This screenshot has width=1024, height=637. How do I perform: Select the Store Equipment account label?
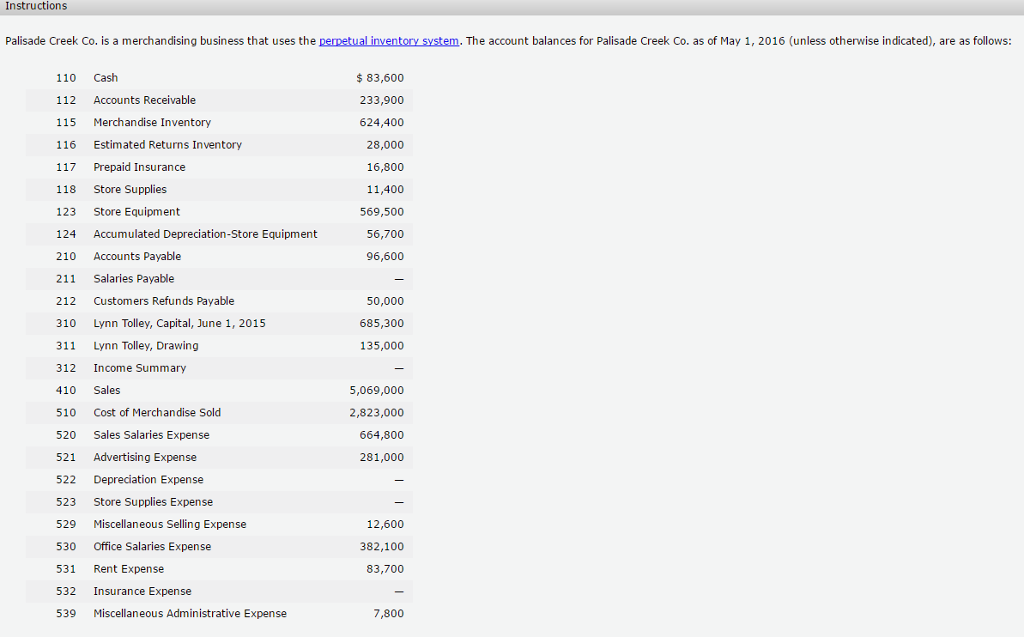[136, 211]
